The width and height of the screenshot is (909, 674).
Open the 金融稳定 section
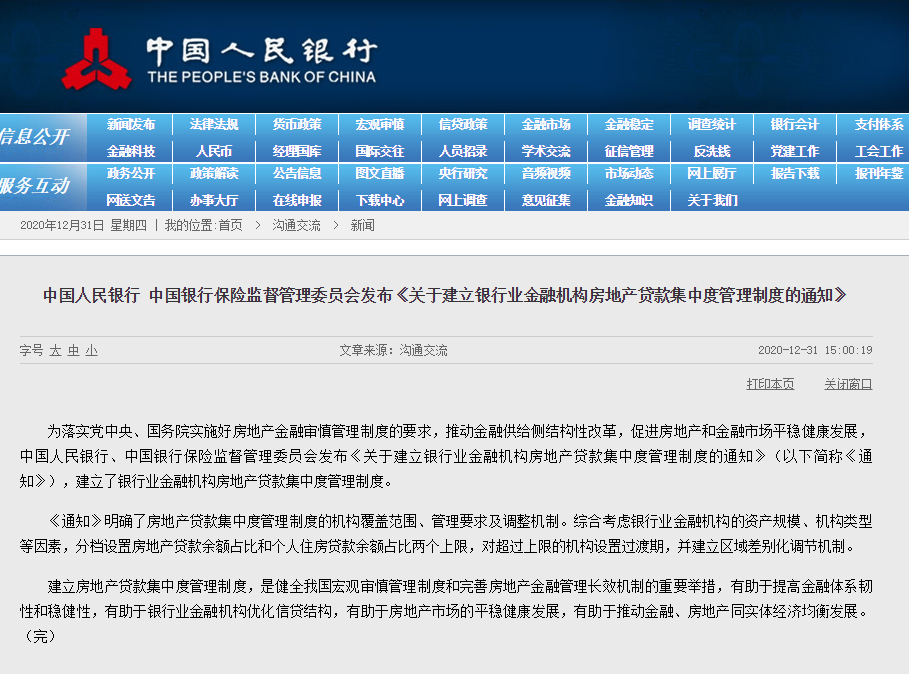pyautogui.click(x=628, y=125)
